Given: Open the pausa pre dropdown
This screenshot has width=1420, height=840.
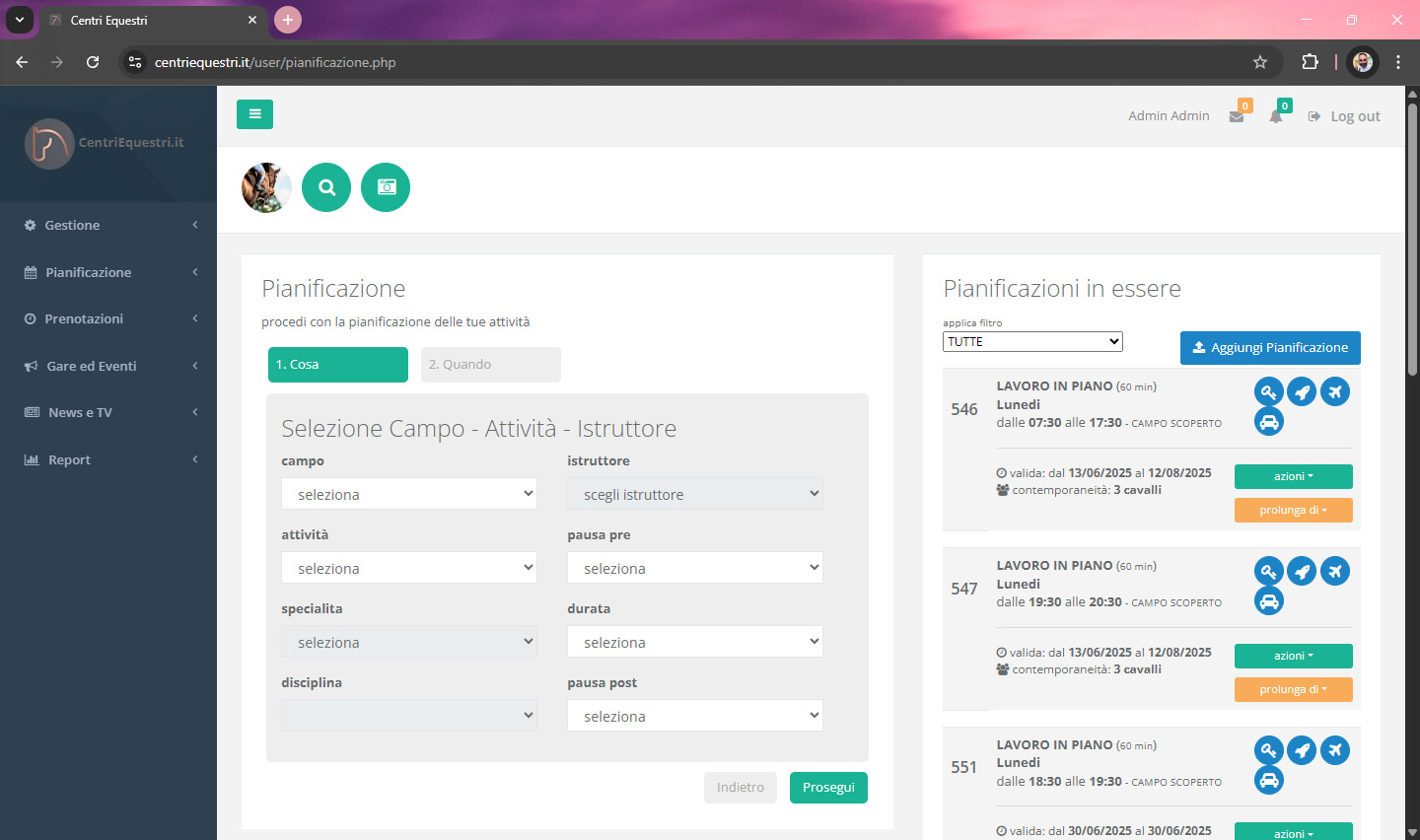Looking at the screenshot, I should [x=695, y=568].
